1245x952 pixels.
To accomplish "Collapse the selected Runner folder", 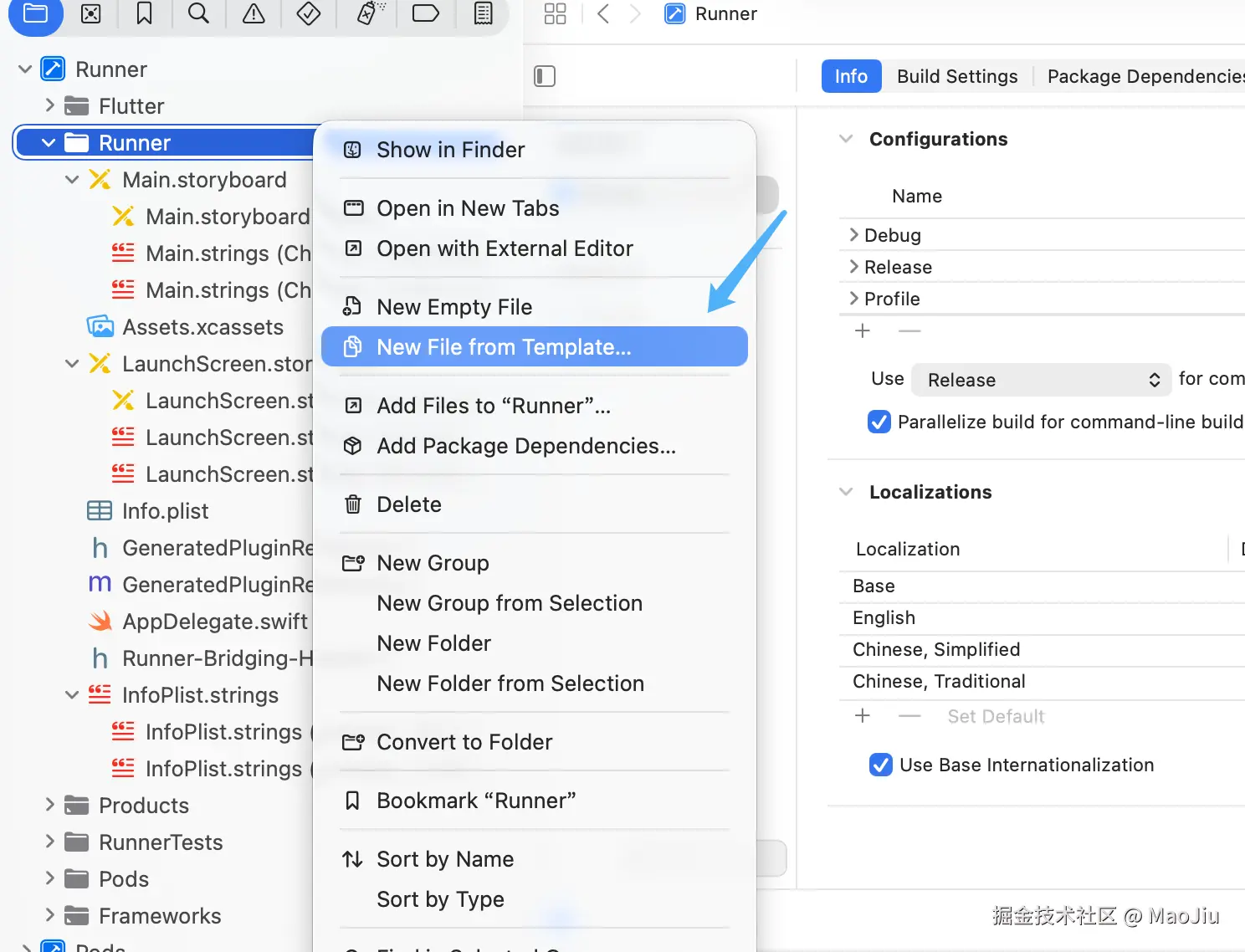I will coord(49,143).
